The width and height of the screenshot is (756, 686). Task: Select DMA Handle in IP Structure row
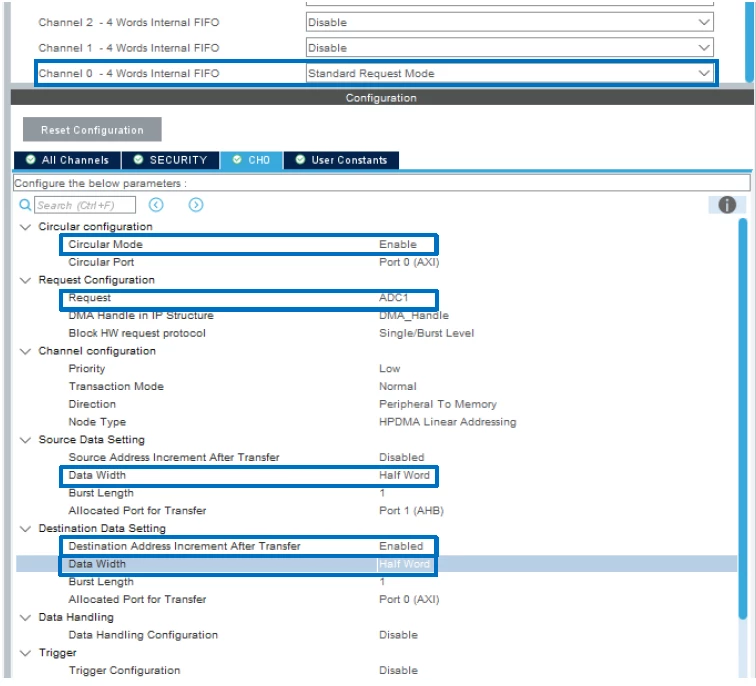click(141, 316)
